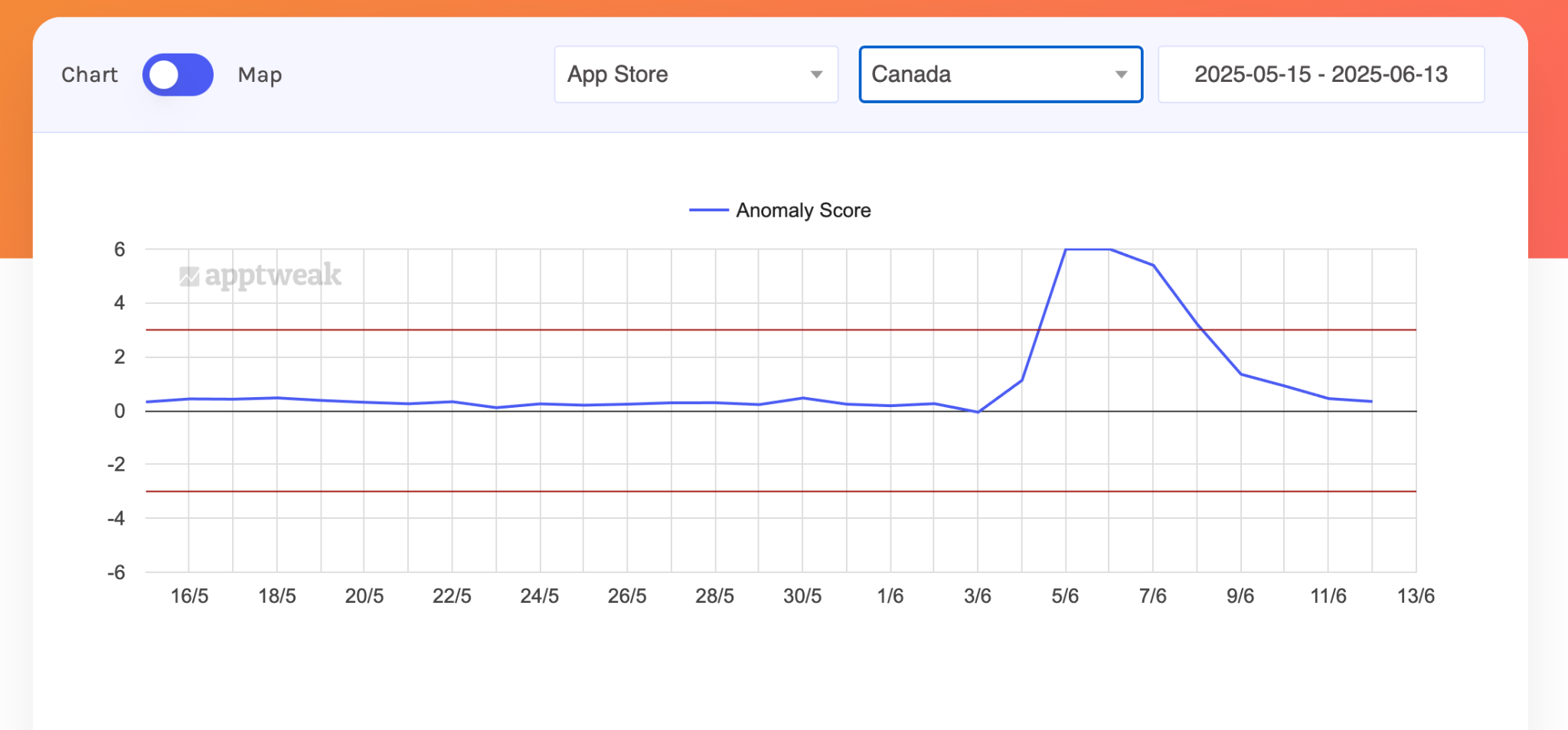Click the 22/5 x-axis date label
Viewport: 1568px width, 730px height.
coord(452,596)
